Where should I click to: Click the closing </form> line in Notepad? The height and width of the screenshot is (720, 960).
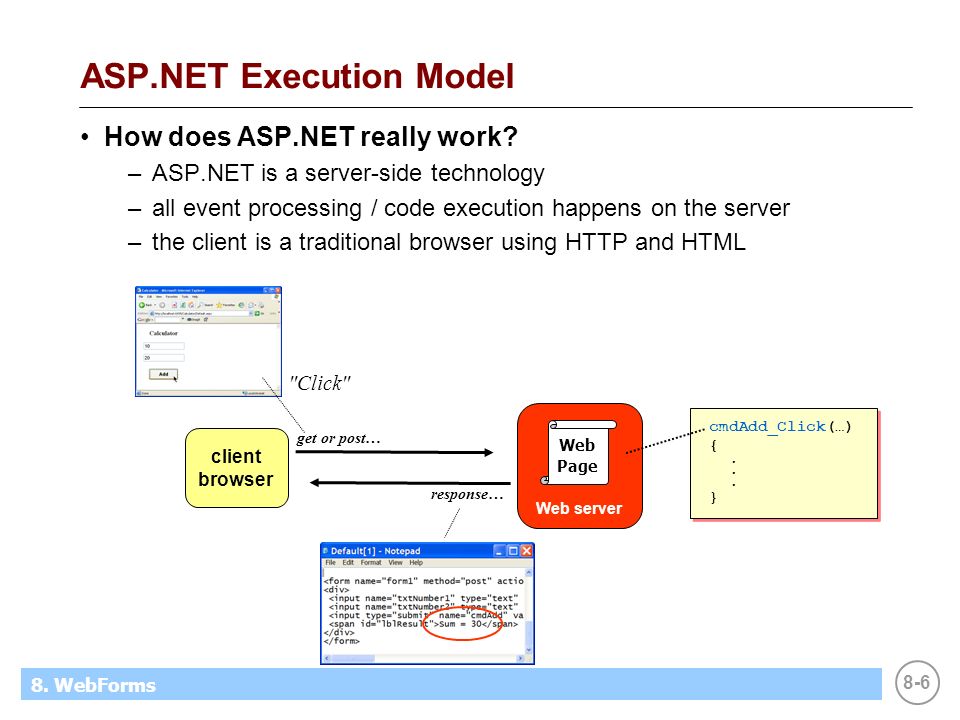342,641
